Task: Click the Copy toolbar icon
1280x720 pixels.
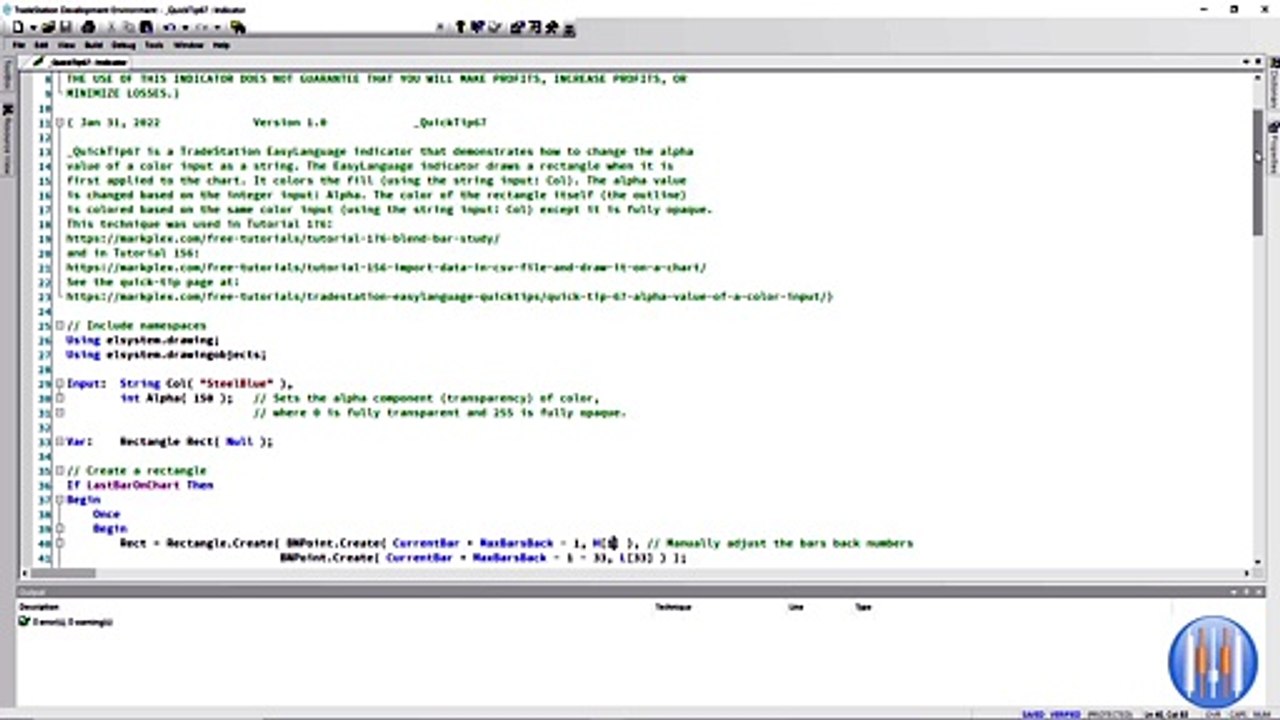Action: point(128,27)
